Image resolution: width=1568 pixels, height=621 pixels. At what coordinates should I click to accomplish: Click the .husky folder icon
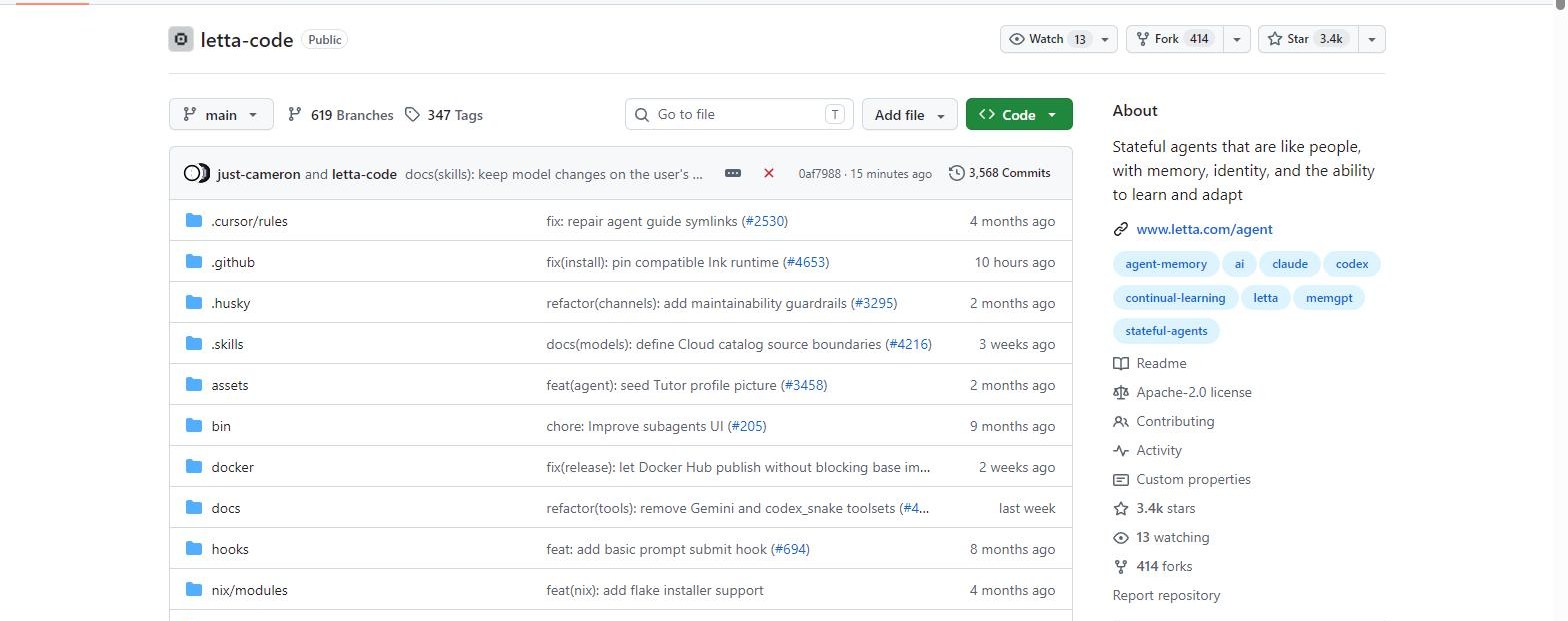point(194,303)
